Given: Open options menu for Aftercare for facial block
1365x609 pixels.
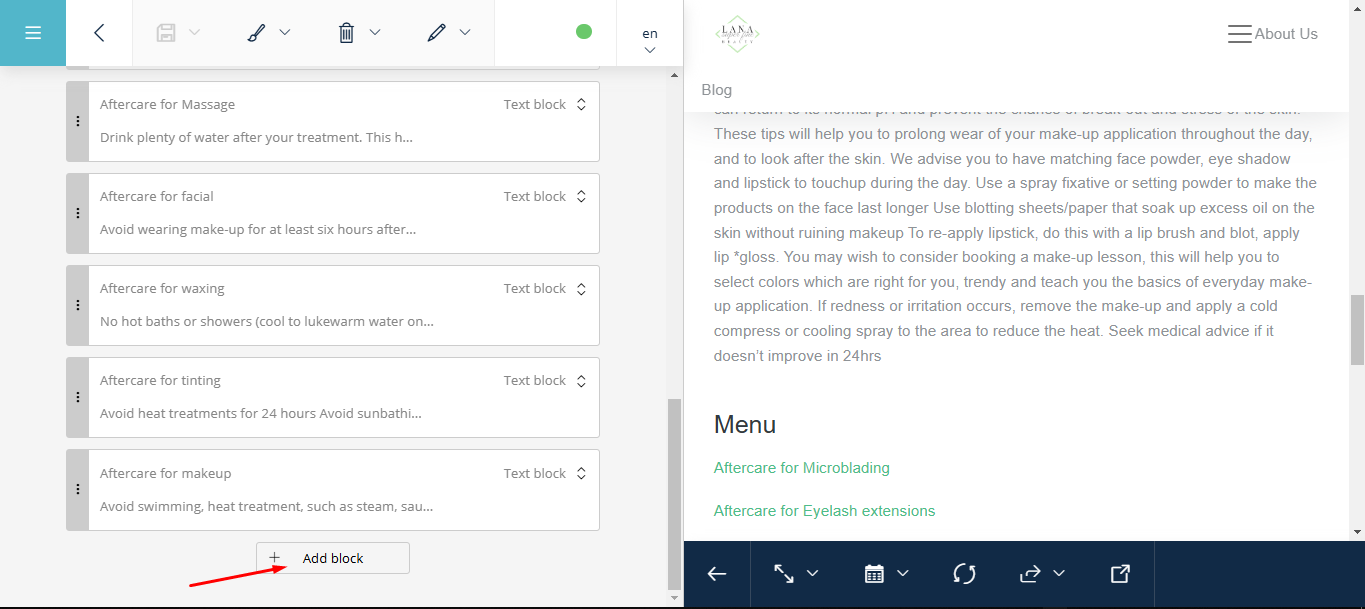Looking at the screenshot, I should (x=78, y=213).
